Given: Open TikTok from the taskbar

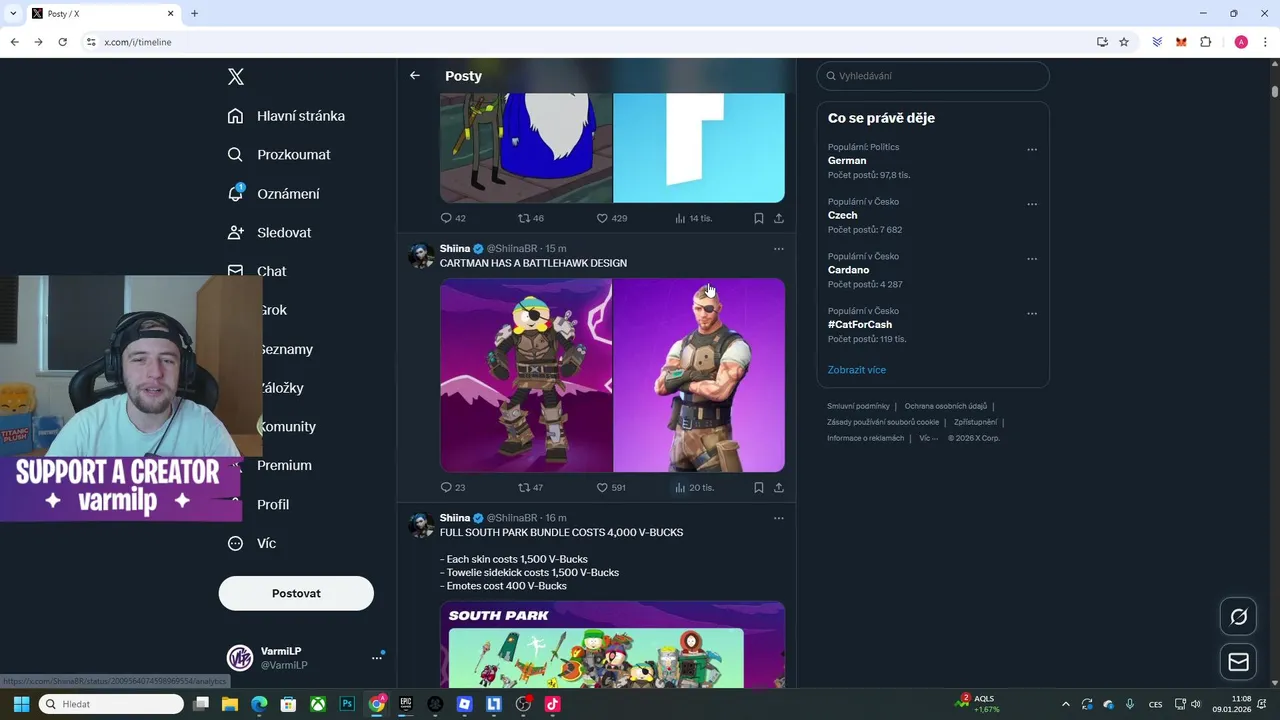Looking at the screenshot, I should (x=552, y=704).
